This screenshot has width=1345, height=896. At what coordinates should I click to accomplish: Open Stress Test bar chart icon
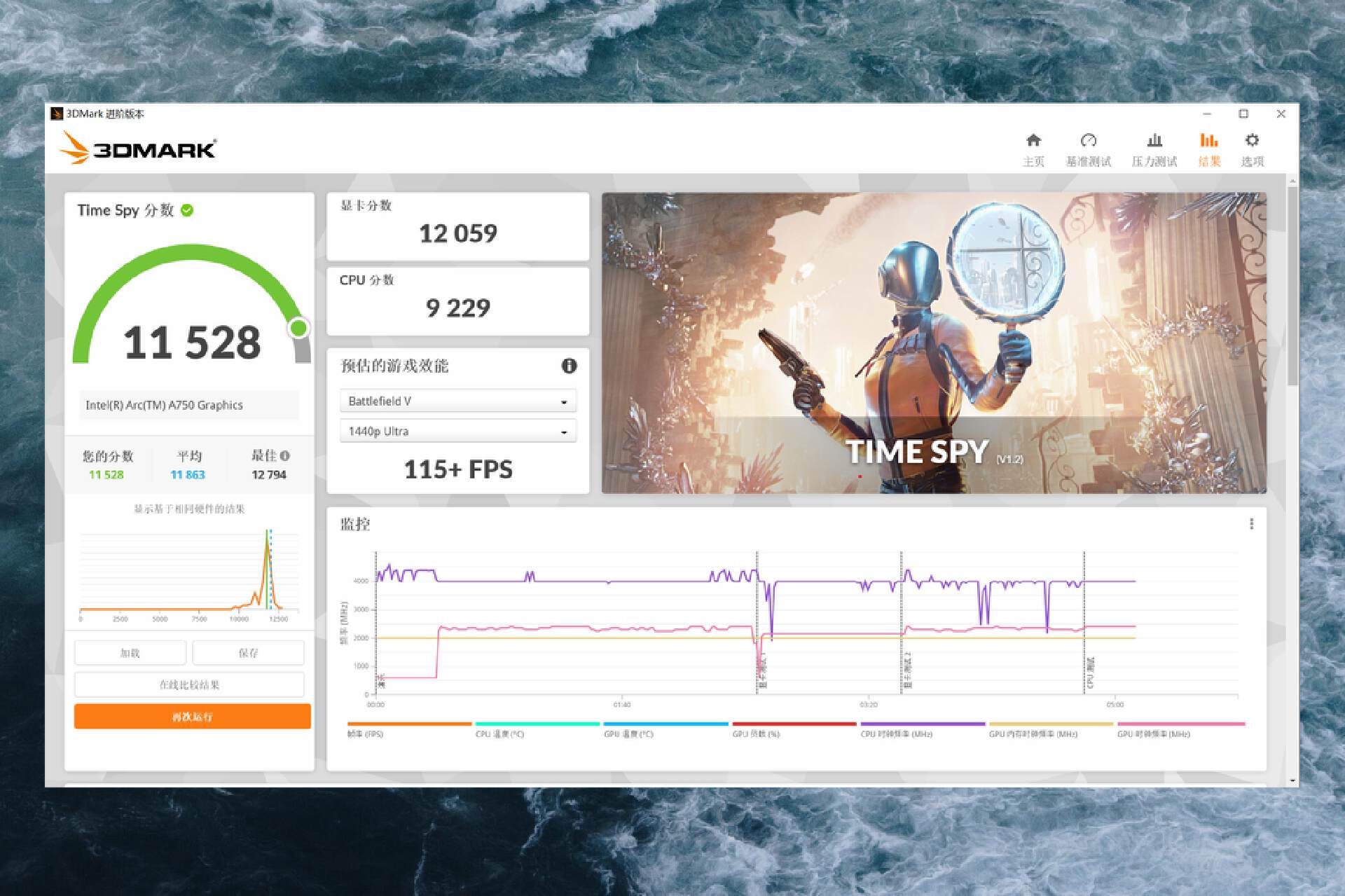coord(1154,140)
